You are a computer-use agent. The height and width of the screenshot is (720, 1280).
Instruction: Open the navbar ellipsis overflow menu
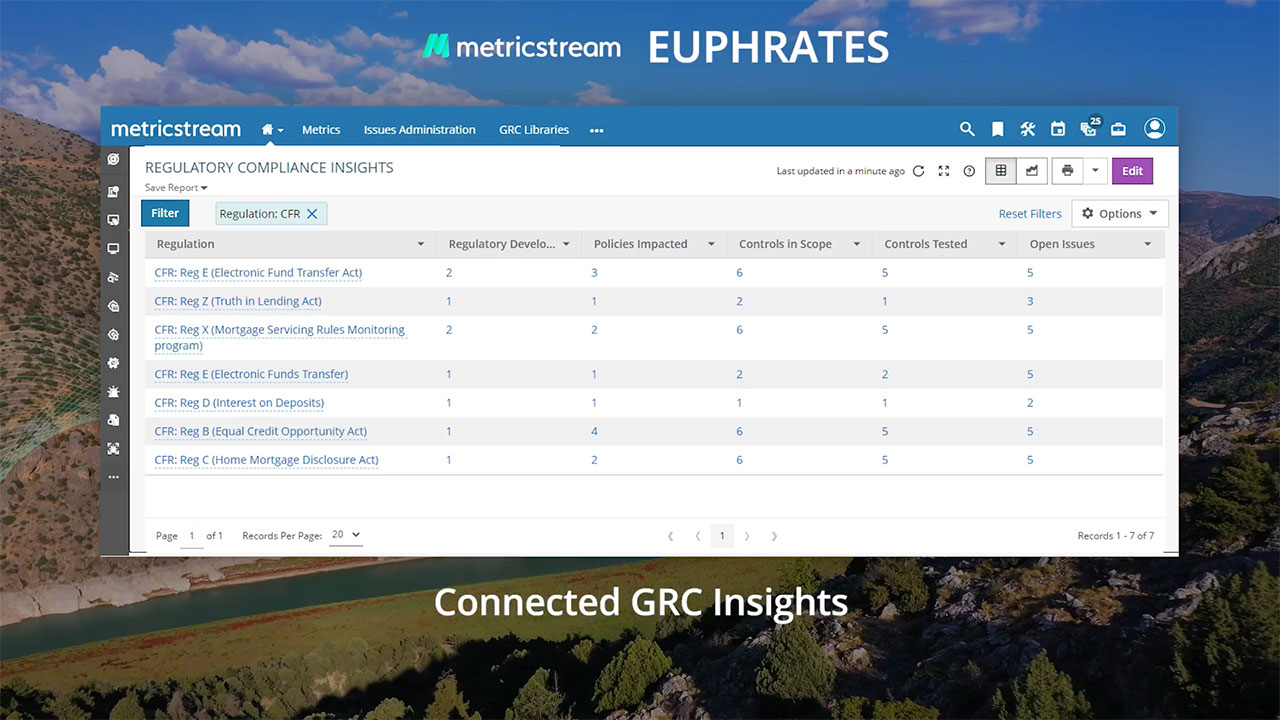click(x=597, y=130)
